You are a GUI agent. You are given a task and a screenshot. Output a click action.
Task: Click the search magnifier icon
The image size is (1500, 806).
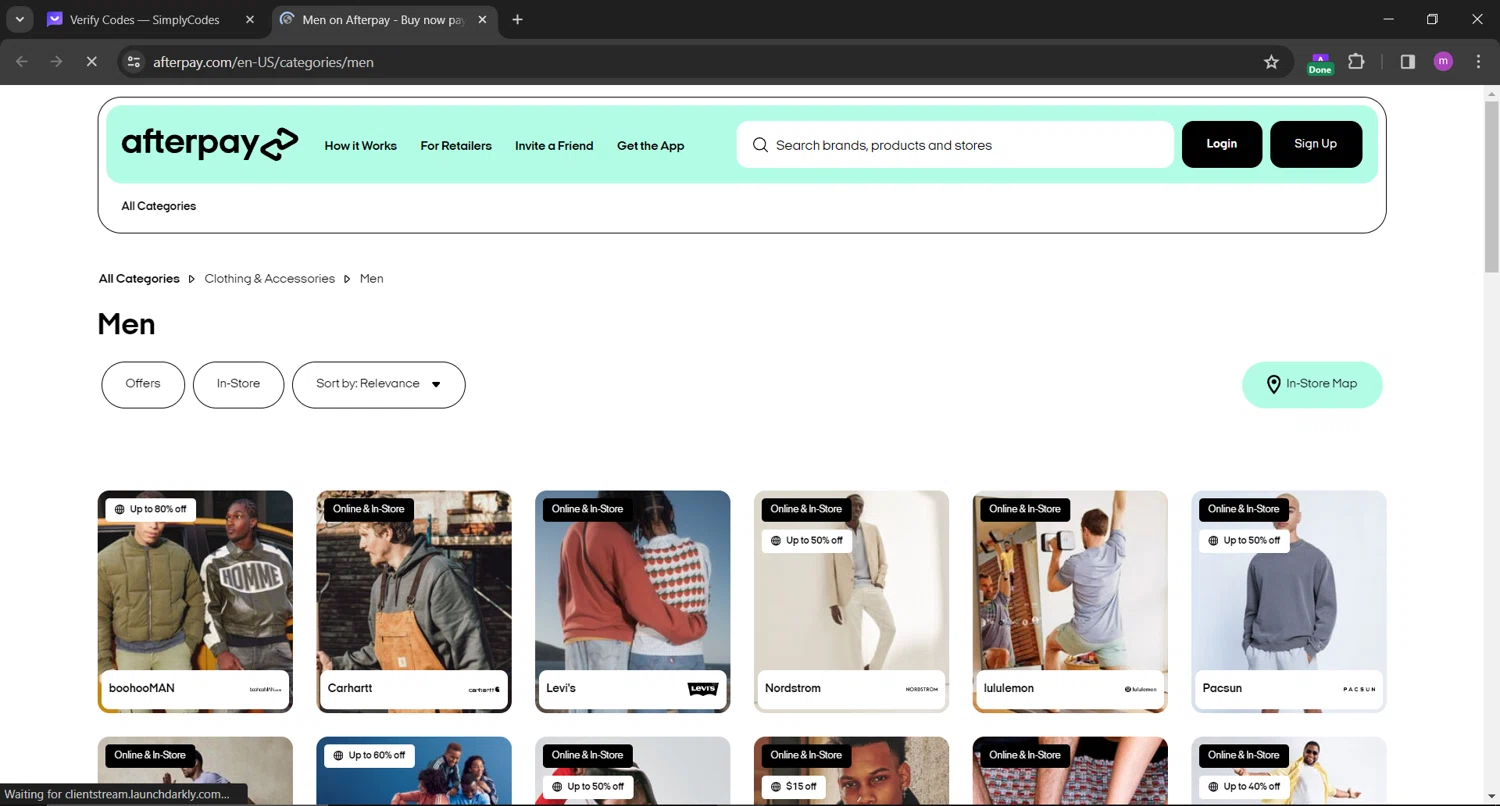click(760, 145)
